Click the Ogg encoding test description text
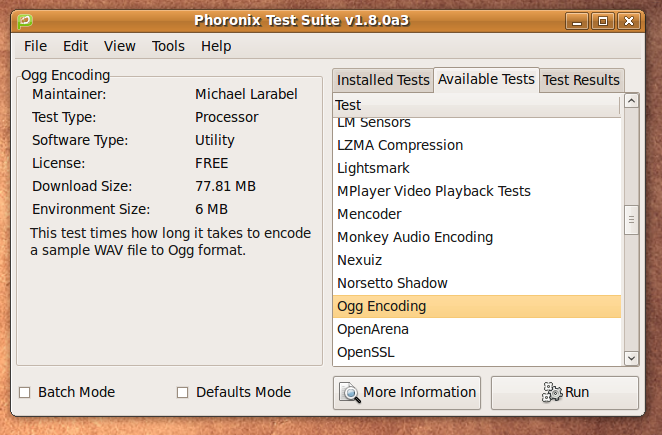 171,242
